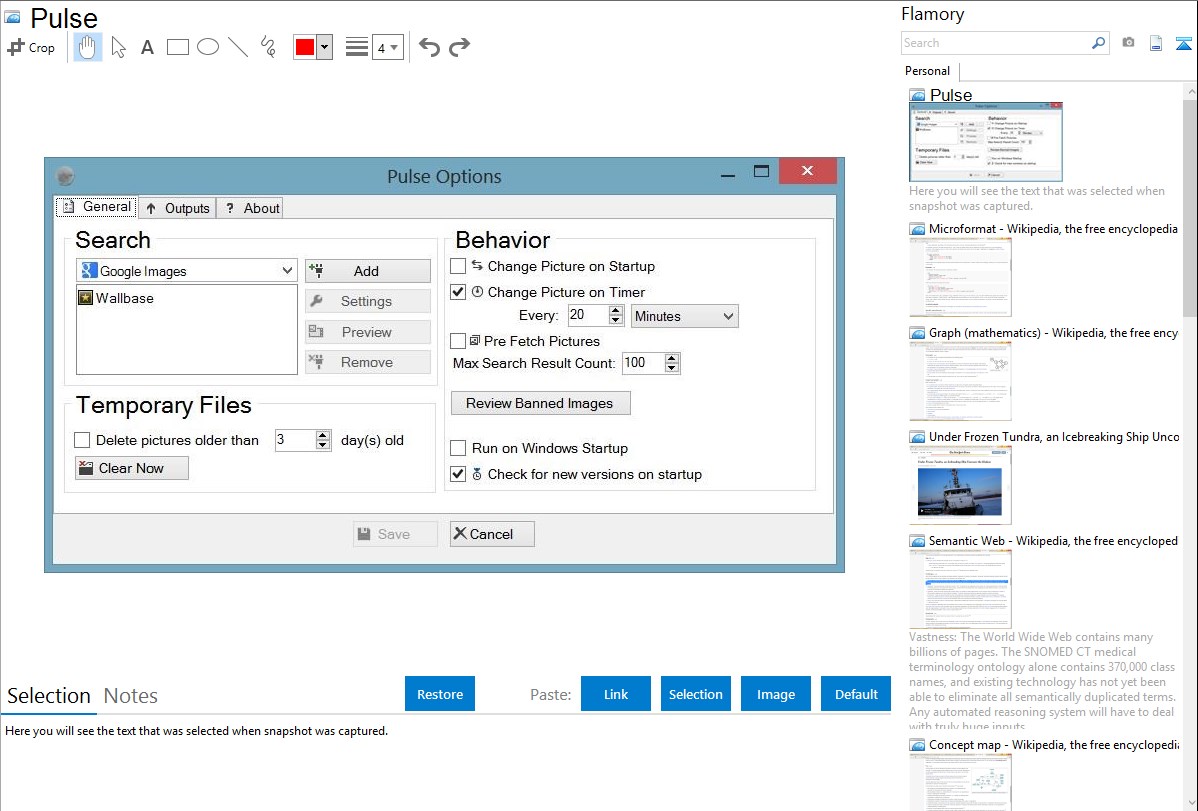Viewport: 1198px width, 811px height.
Task: Paste as Link
Action: coord(616,694)
